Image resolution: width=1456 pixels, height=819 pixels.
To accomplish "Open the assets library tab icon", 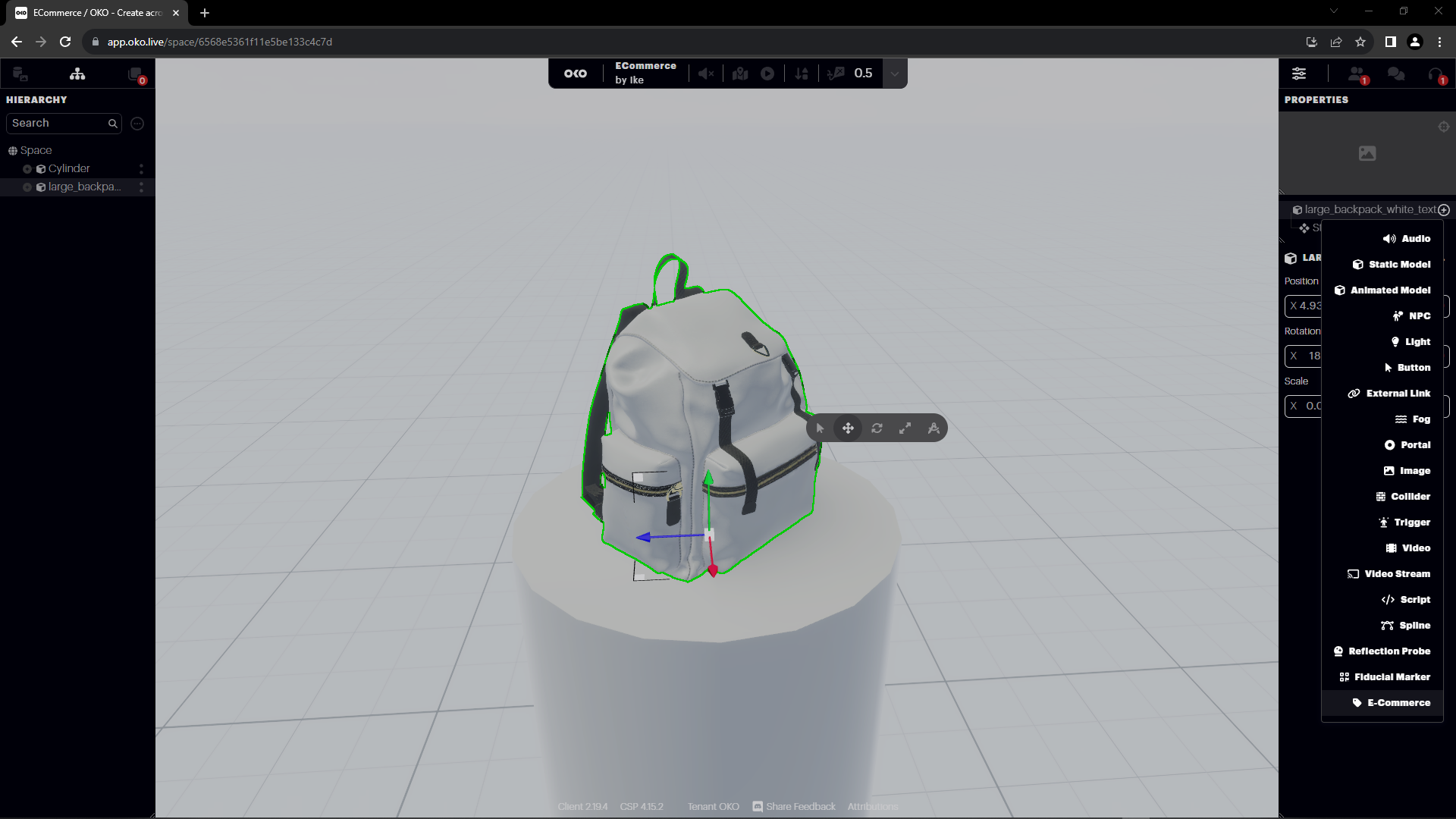I will point(20,74).
